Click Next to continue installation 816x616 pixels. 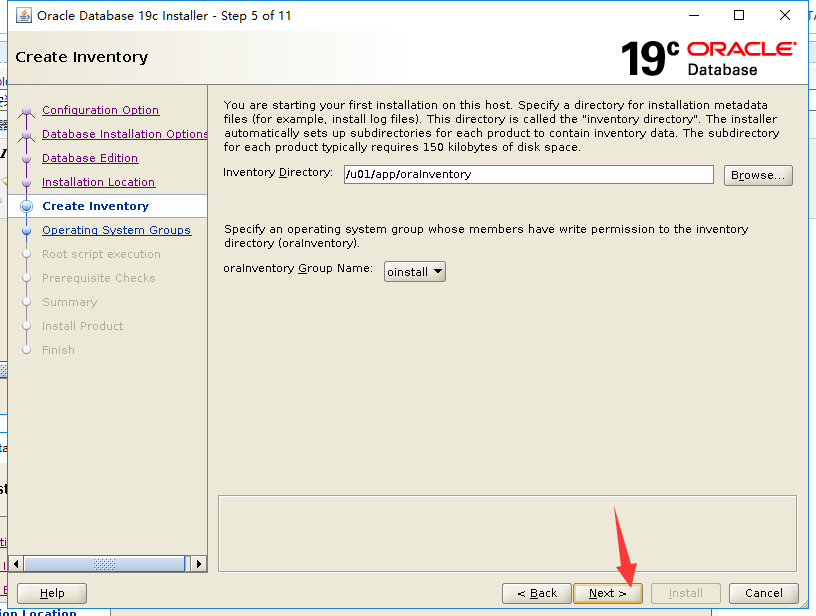click(x=607, y=593)
